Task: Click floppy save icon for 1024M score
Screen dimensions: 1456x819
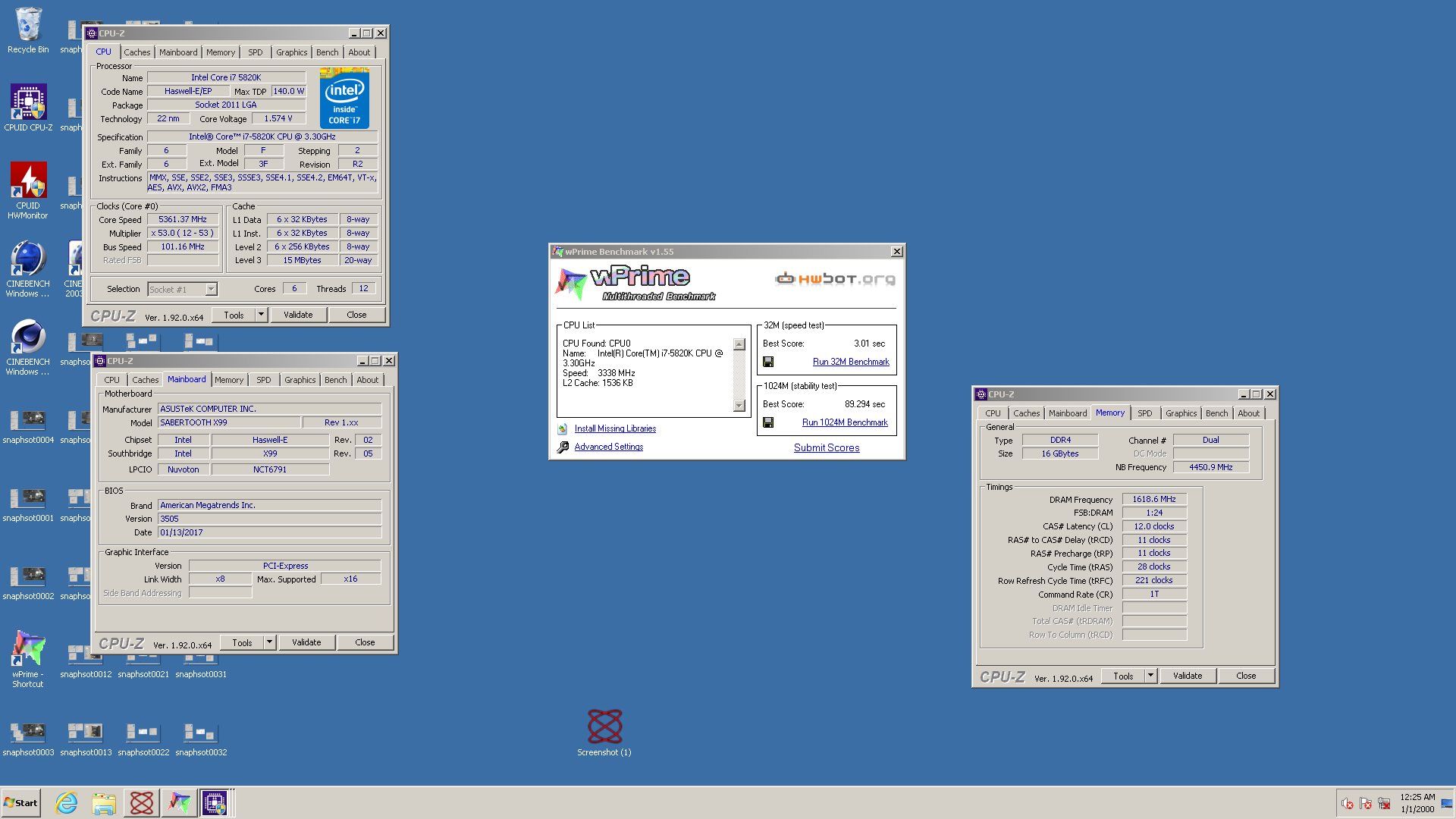Action: [x=768, y=422]
